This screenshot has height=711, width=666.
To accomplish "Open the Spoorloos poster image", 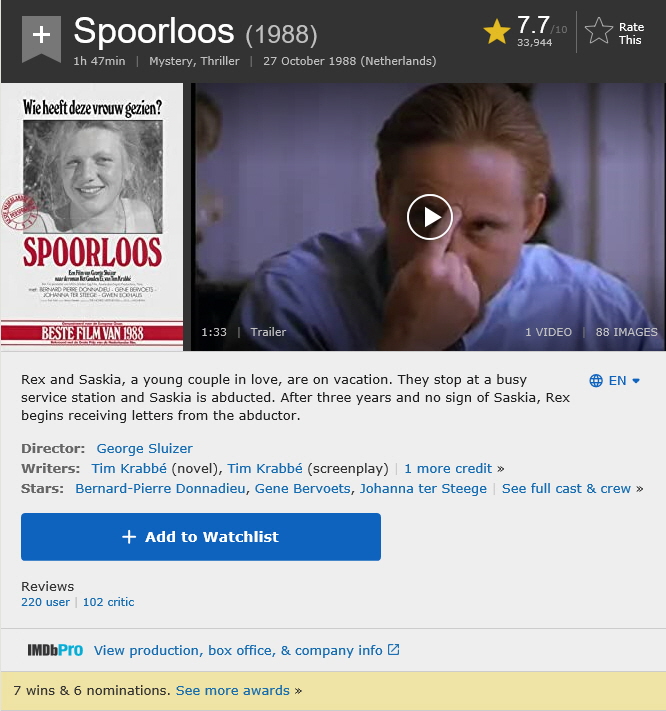I will [92, 217].
